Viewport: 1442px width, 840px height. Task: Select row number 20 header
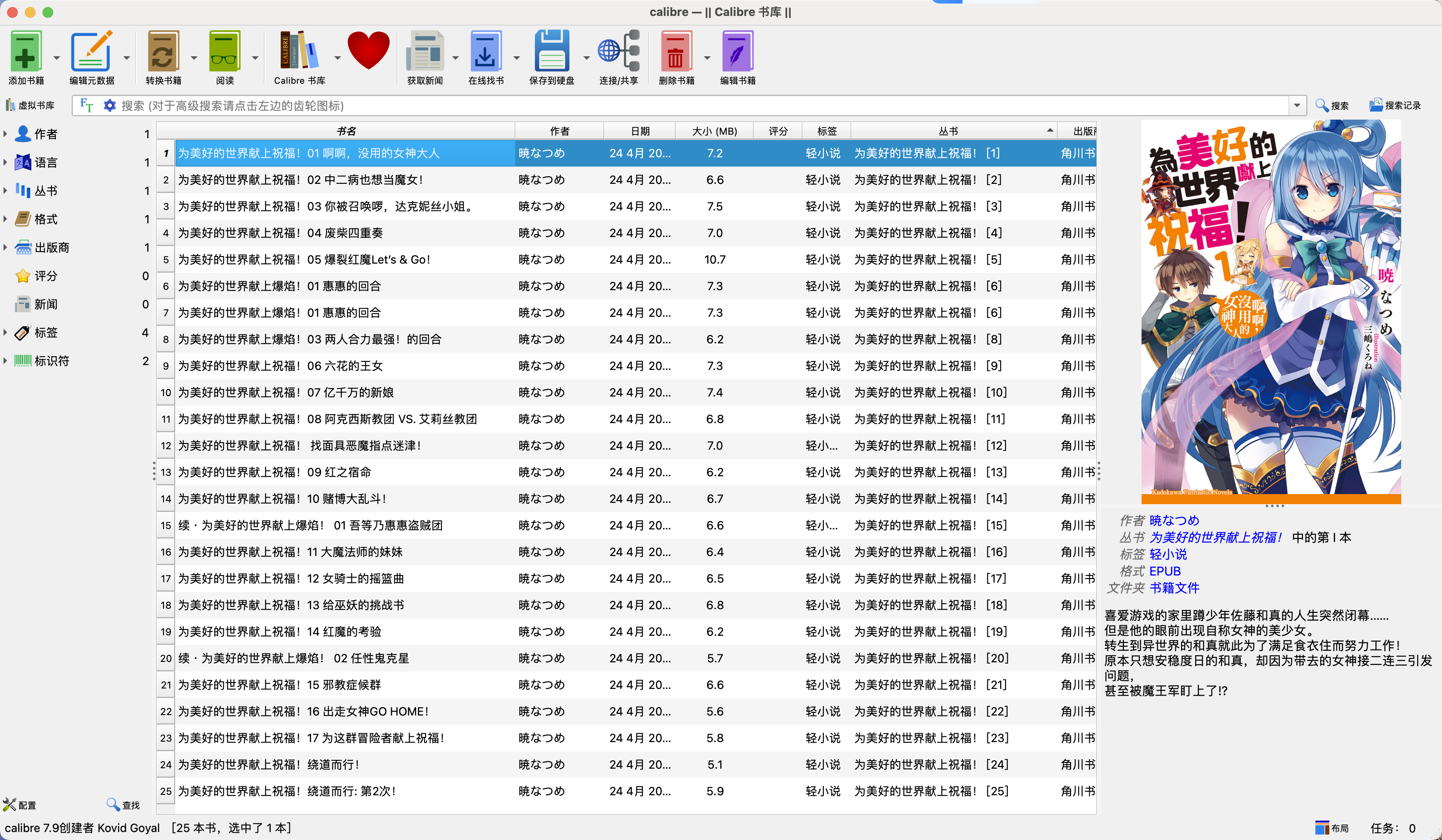coord(166,658)
